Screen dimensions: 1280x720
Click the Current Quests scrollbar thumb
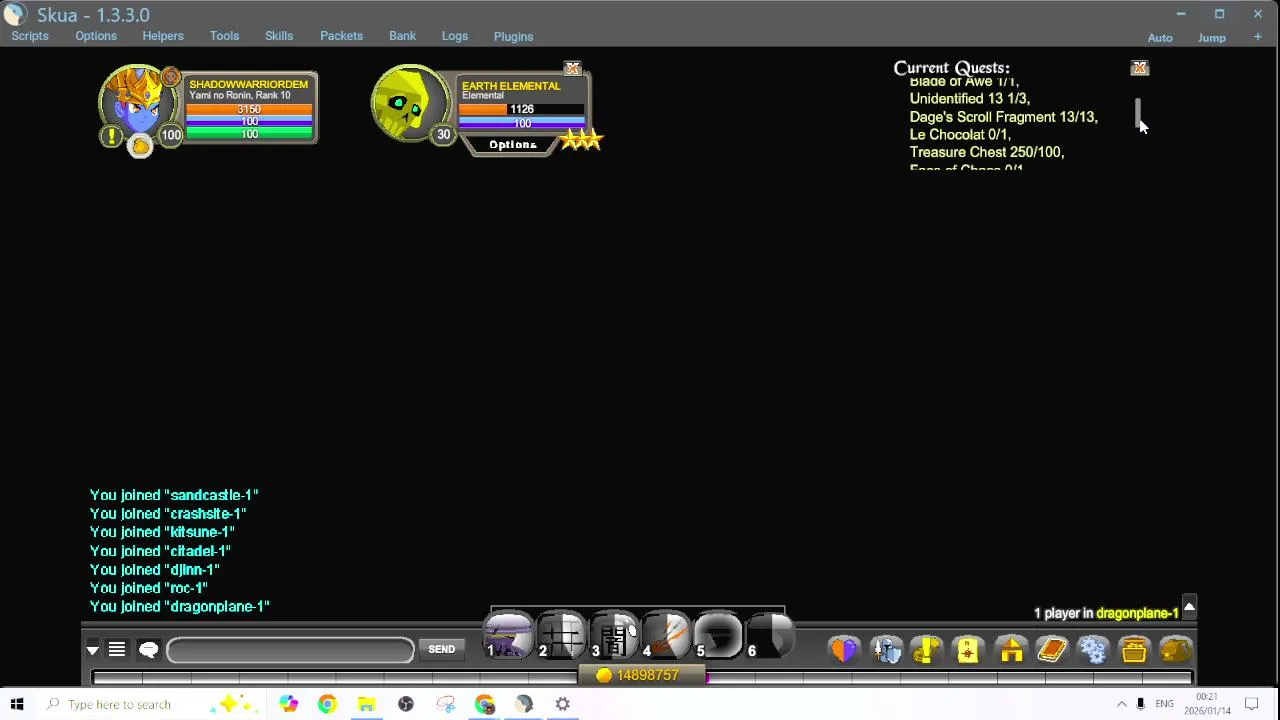(1138, 113)
